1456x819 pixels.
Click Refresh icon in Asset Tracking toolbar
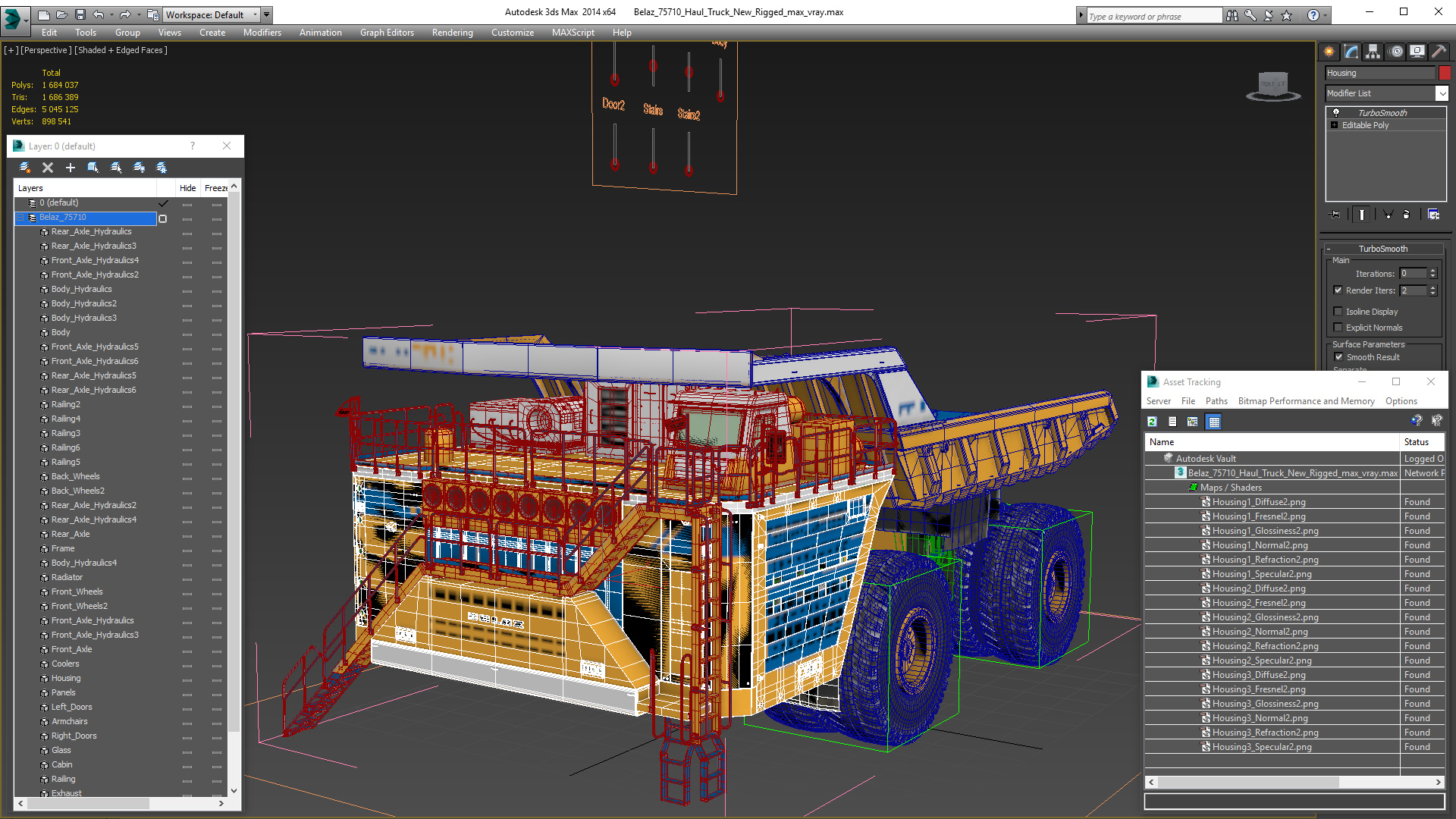pyautogui.click(x=1153, y=422)
